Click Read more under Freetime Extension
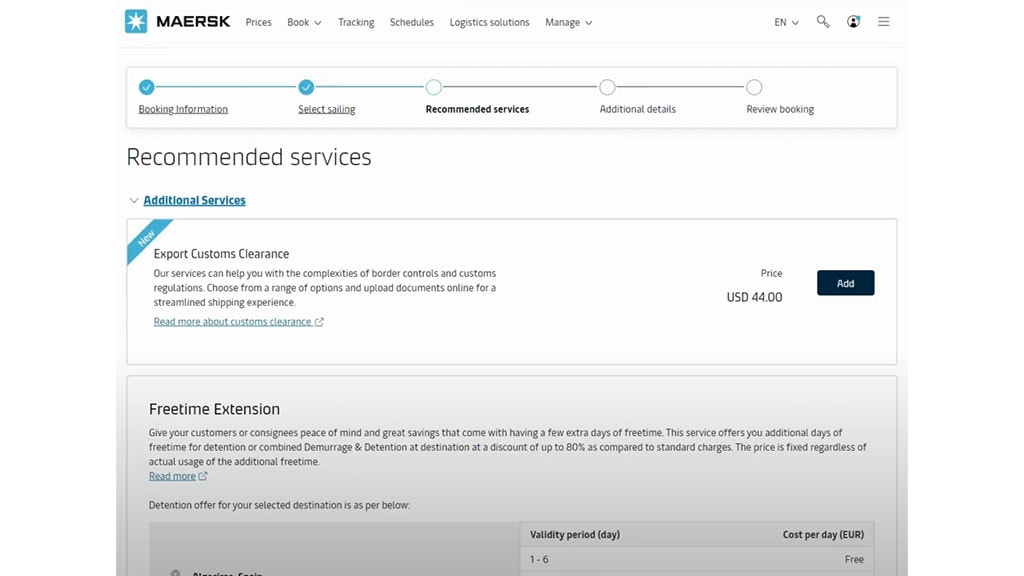This screenshot has height=576, width=1024. 173,476
